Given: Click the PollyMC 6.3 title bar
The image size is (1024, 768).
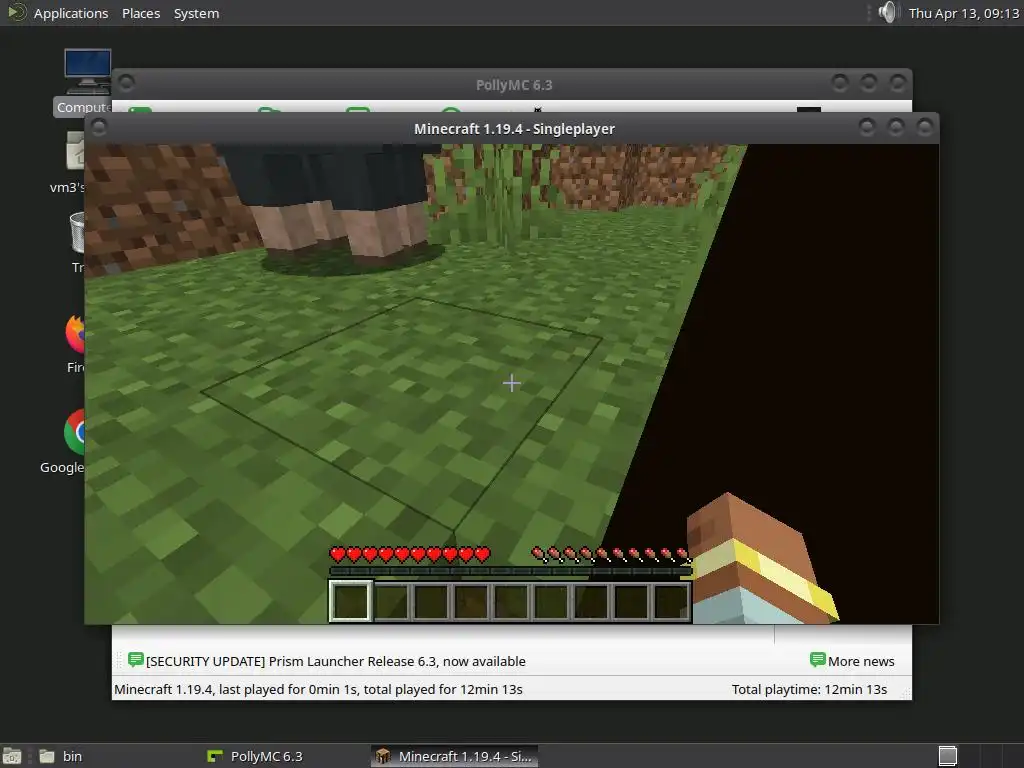Looking at the screenshot, I should 514,85.
